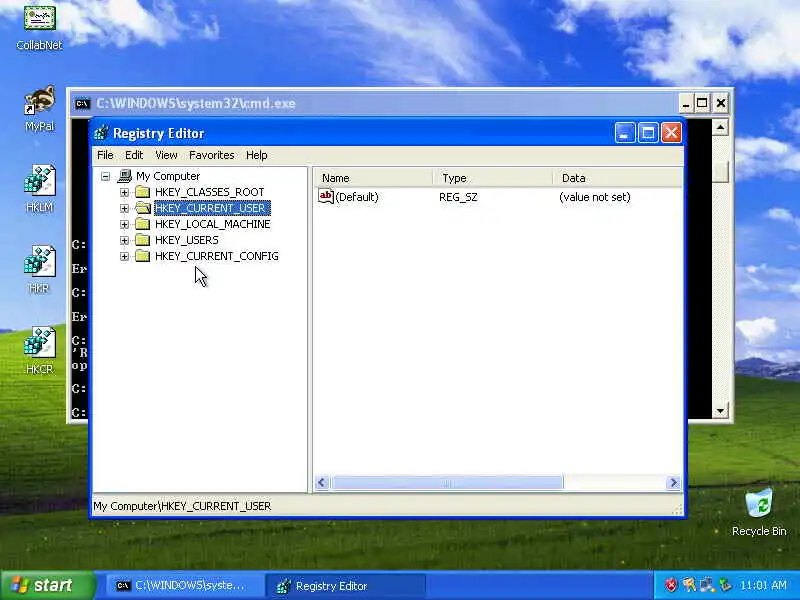Expand HKEY_USERS key
The image size is (800, 600).
pyautogui.click(x=124, y=240)
